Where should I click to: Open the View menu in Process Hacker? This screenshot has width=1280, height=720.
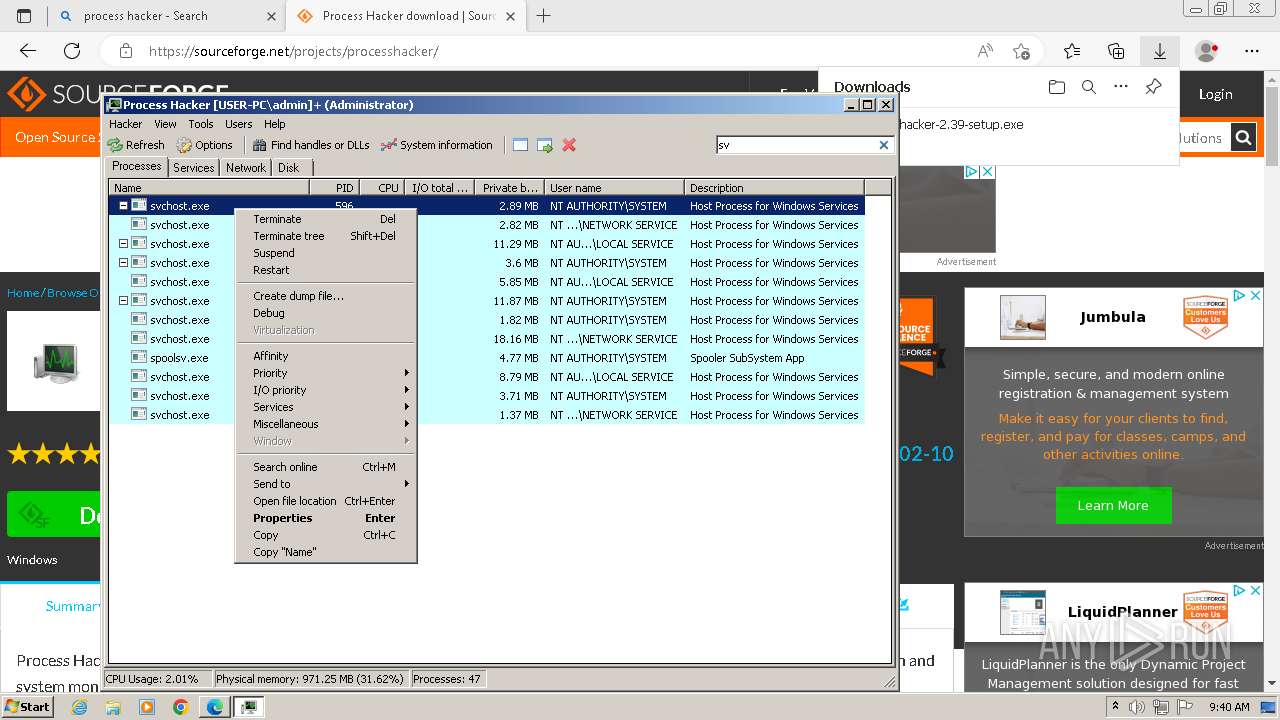pyautogui.click(x=165, y=124)
